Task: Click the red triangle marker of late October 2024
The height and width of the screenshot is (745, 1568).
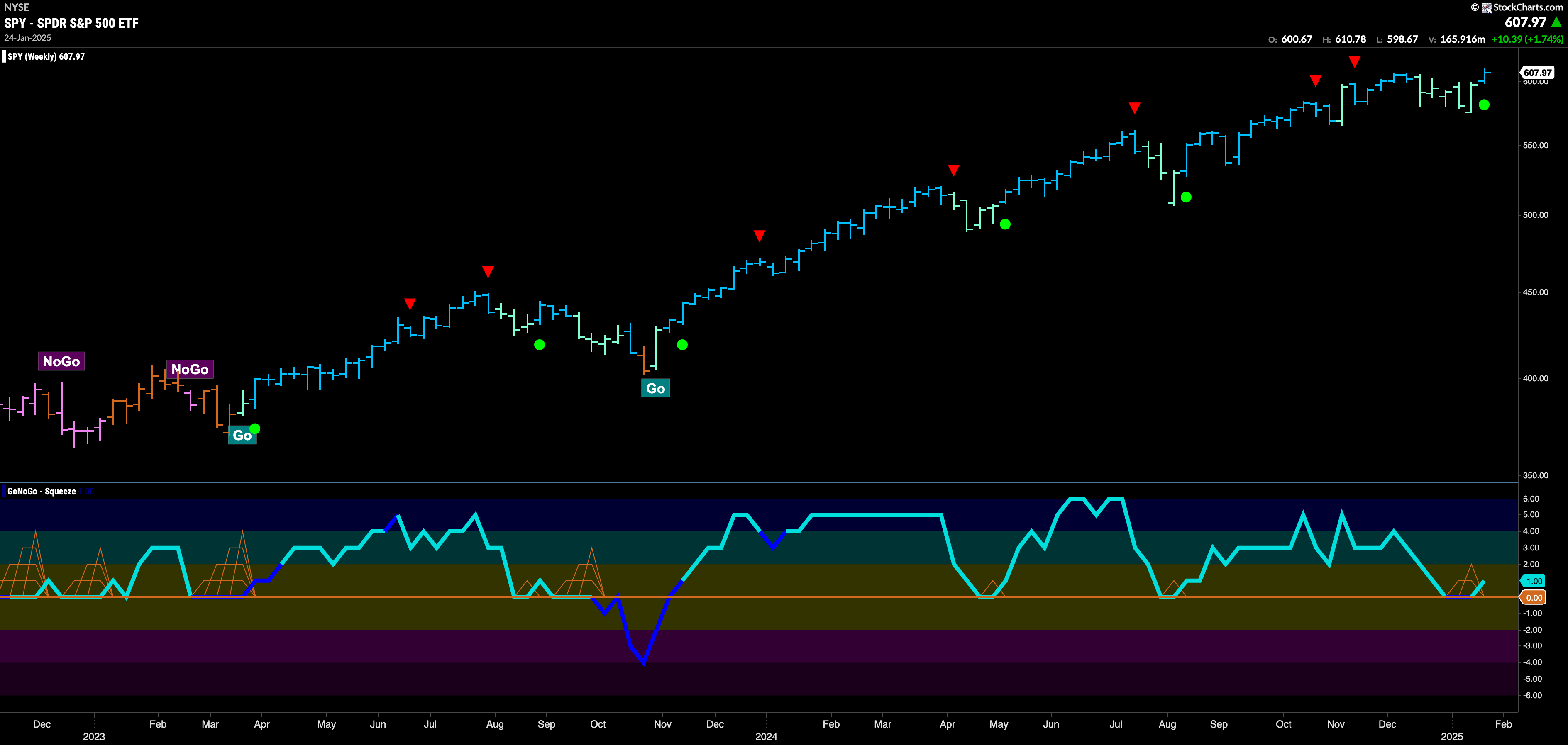Action: 1315,81
